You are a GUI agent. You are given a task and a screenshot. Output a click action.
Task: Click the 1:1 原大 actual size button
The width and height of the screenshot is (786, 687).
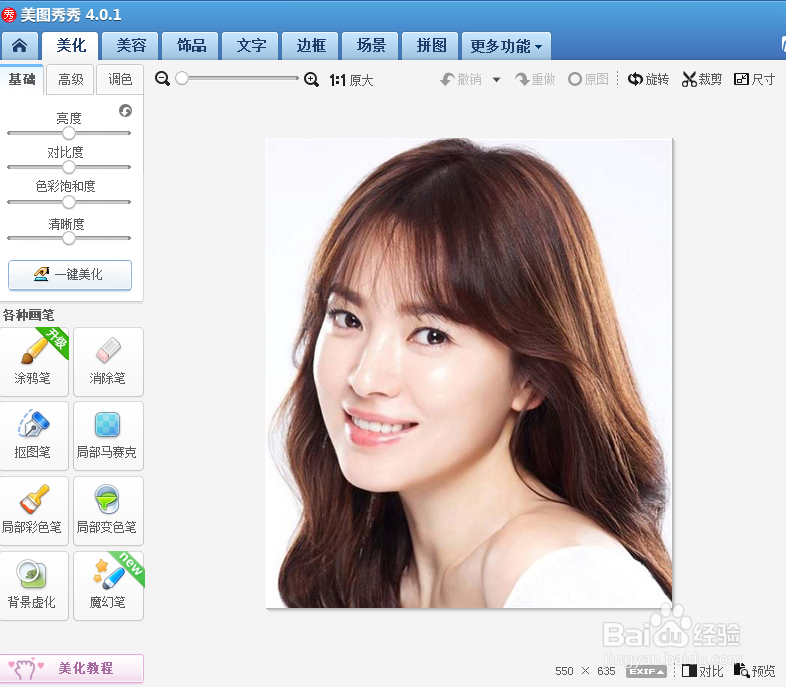coord(351,80)
